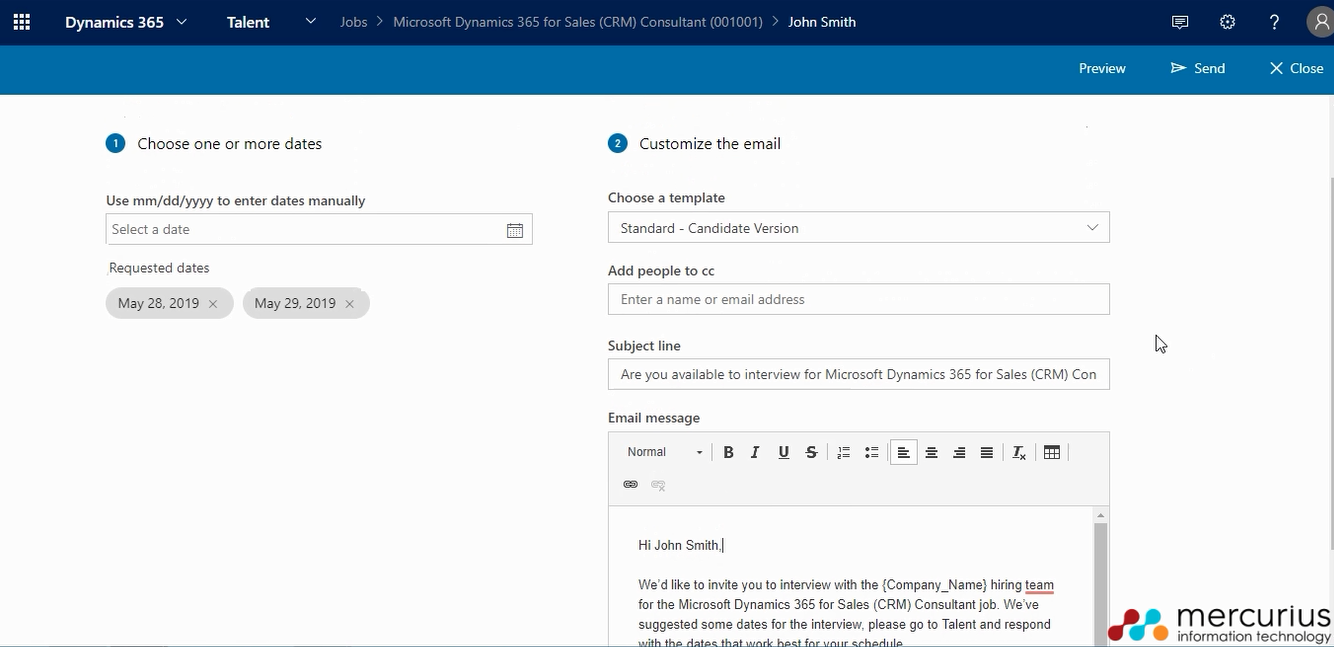The height and width of the screenshot is (647, 1334).
Task: Open the Normal paragraph style dropdown
Action: [665, 452]
